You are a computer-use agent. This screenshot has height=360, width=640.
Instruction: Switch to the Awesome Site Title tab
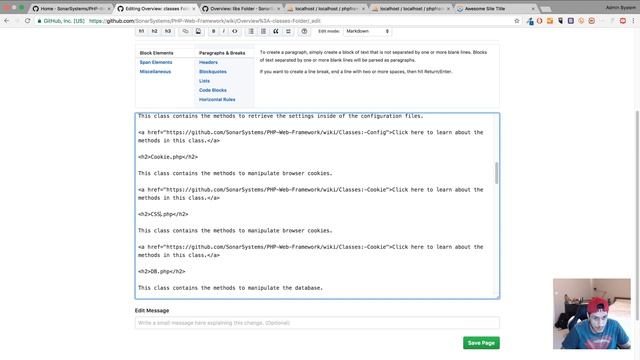[x=496, y=9]
